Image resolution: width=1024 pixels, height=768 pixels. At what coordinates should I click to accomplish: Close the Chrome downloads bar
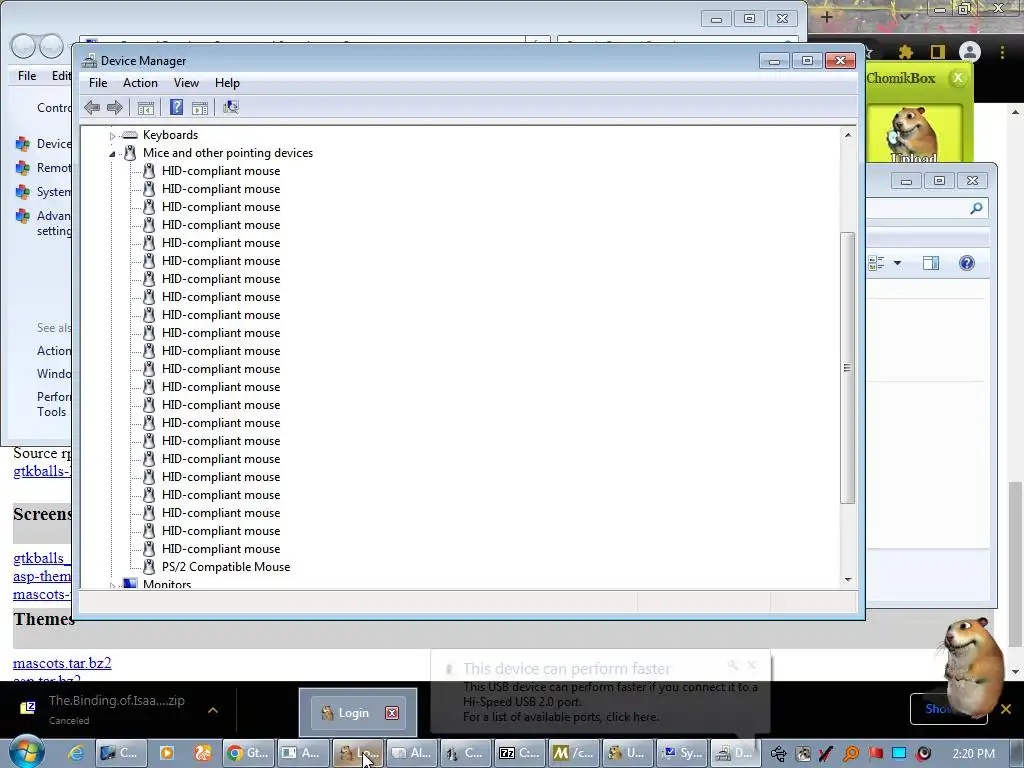coord(1006,709)
